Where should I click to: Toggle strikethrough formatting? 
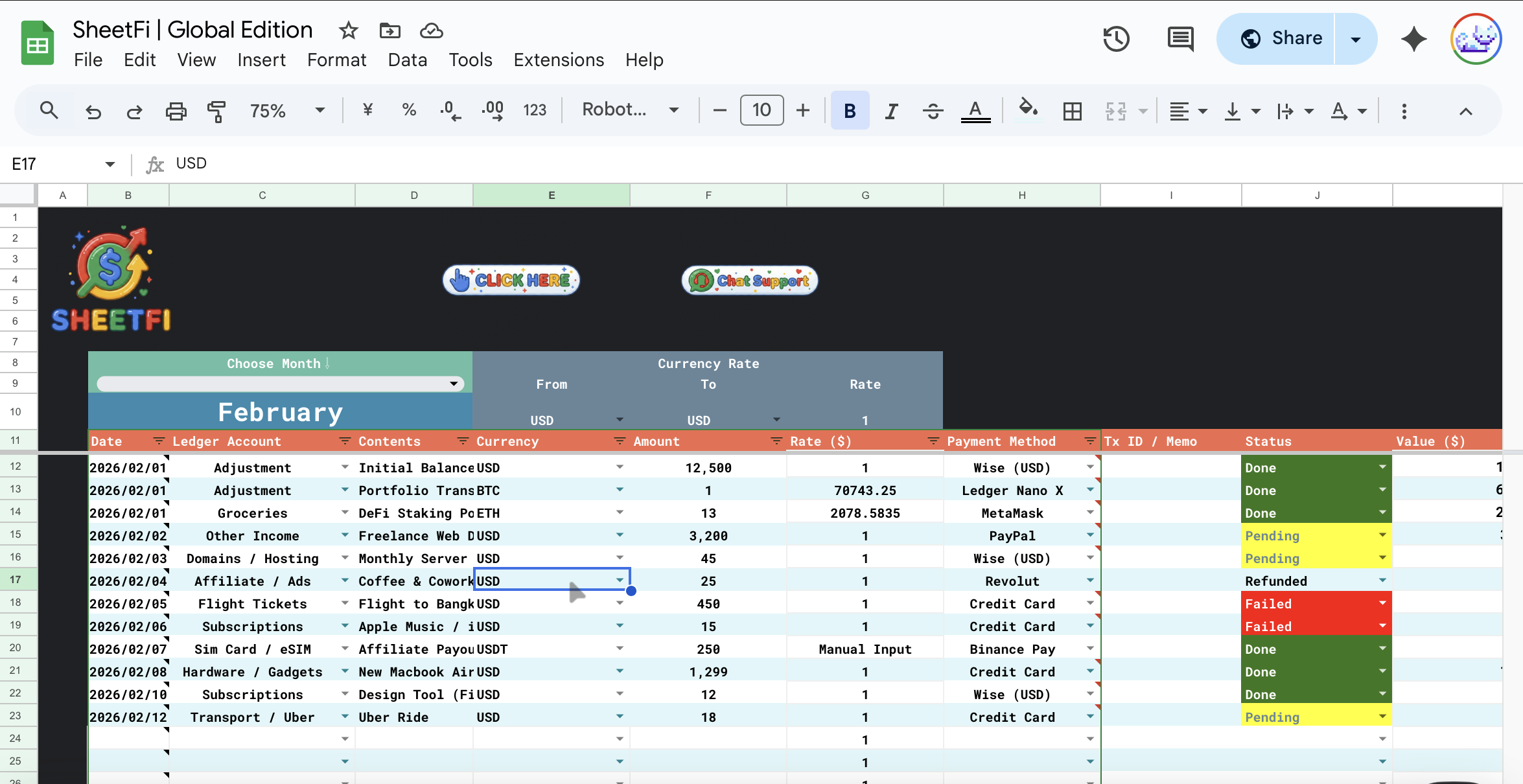pyautogui.click(x=933, y=111)
